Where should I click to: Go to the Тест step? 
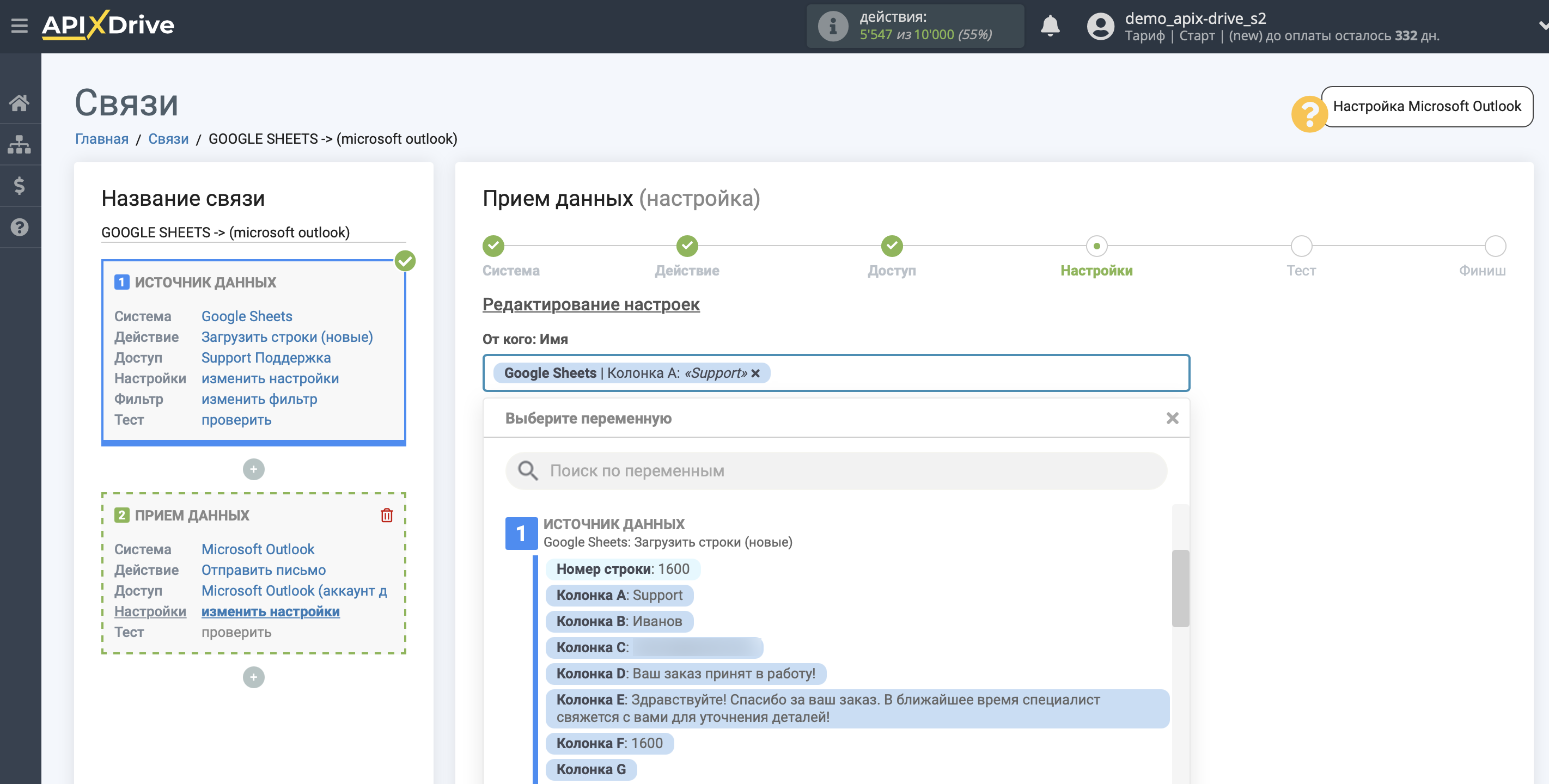(x=1301, y=246)
